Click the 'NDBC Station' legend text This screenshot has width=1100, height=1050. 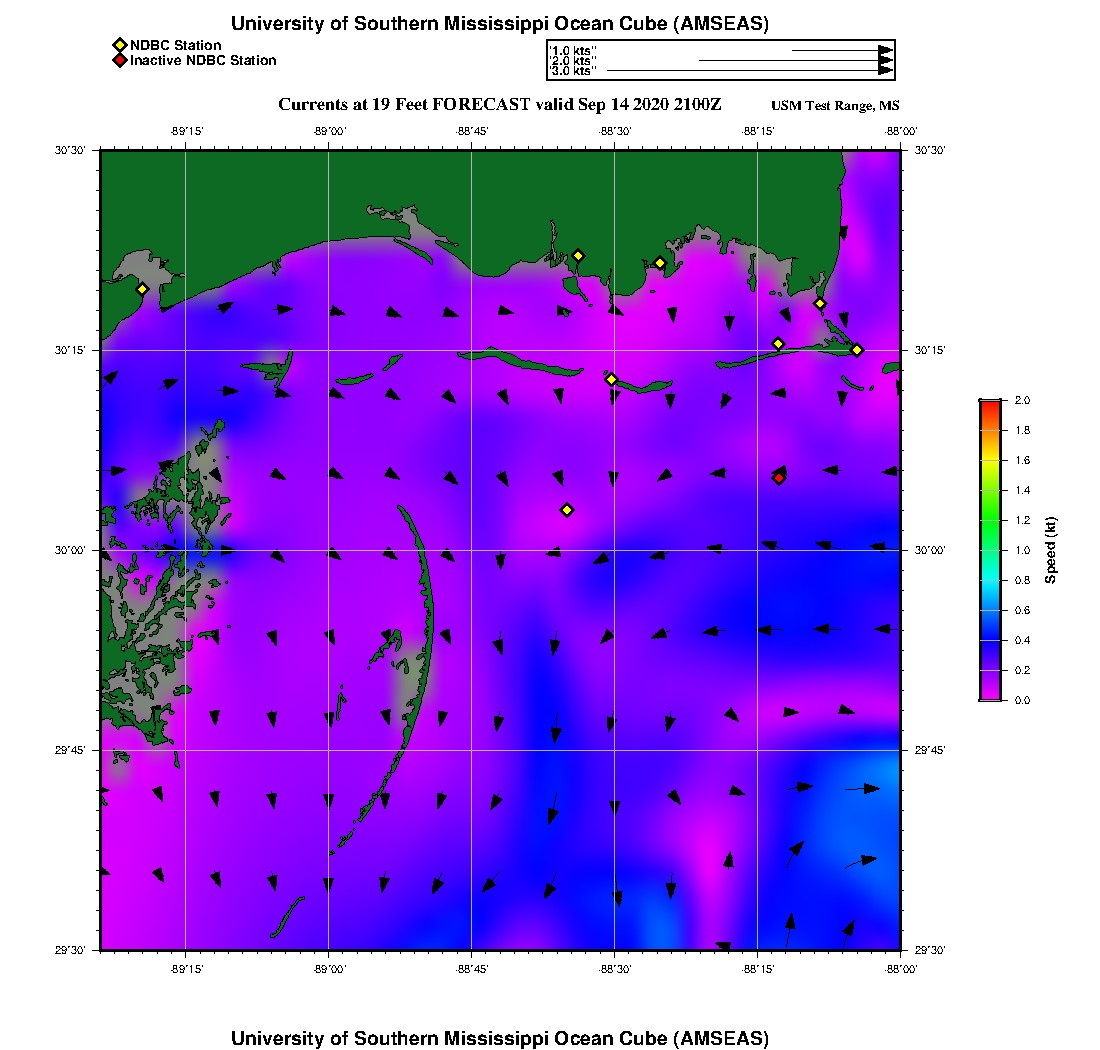pyautogui.click(x=176, y=45)
